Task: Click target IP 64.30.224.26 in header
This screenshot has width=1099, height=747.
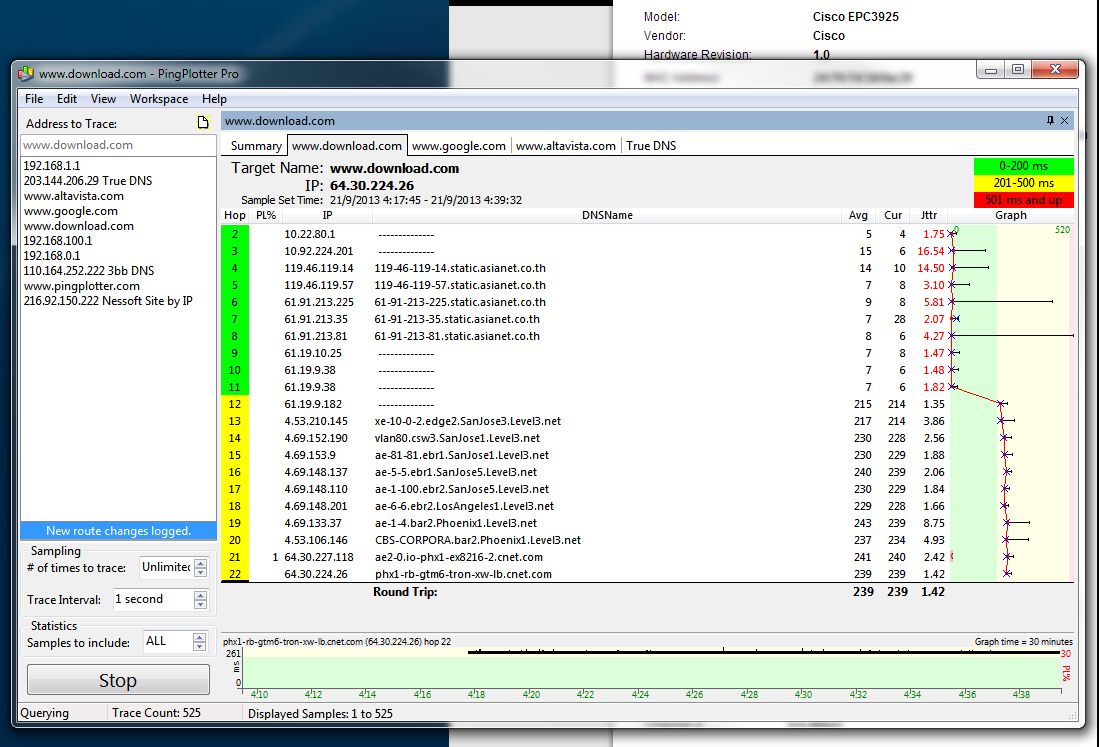Action: [x=371, y=186]
